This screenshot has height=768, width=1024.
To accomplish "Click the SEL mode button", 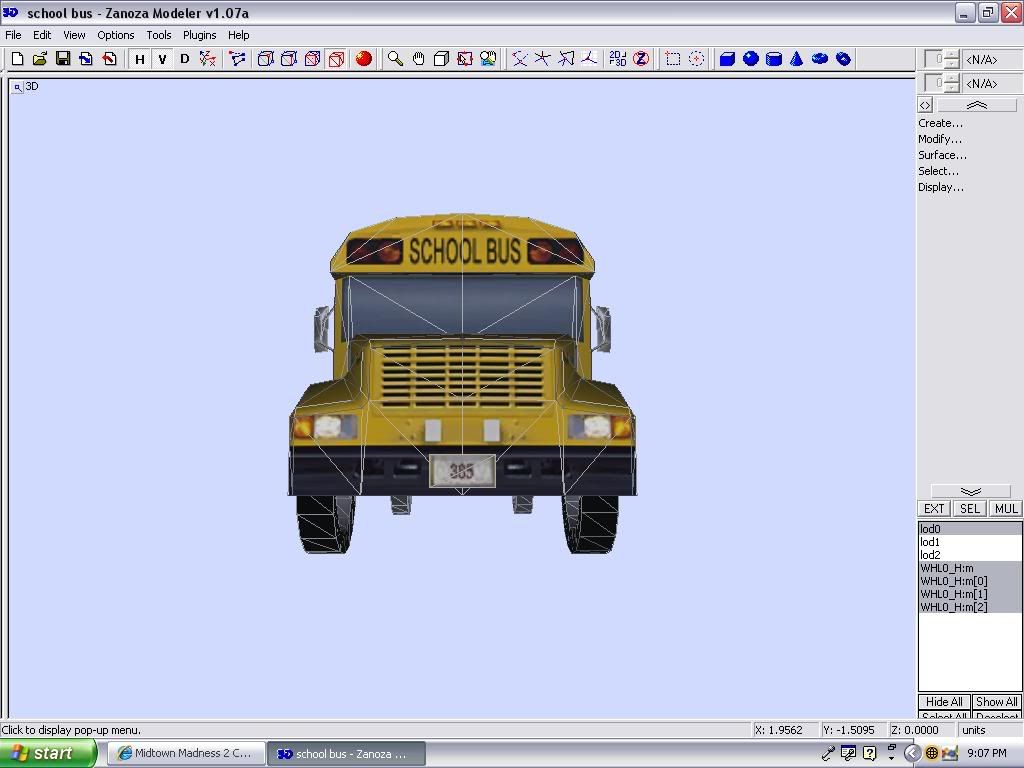I will pyautogui.click(x=970, y=508).
